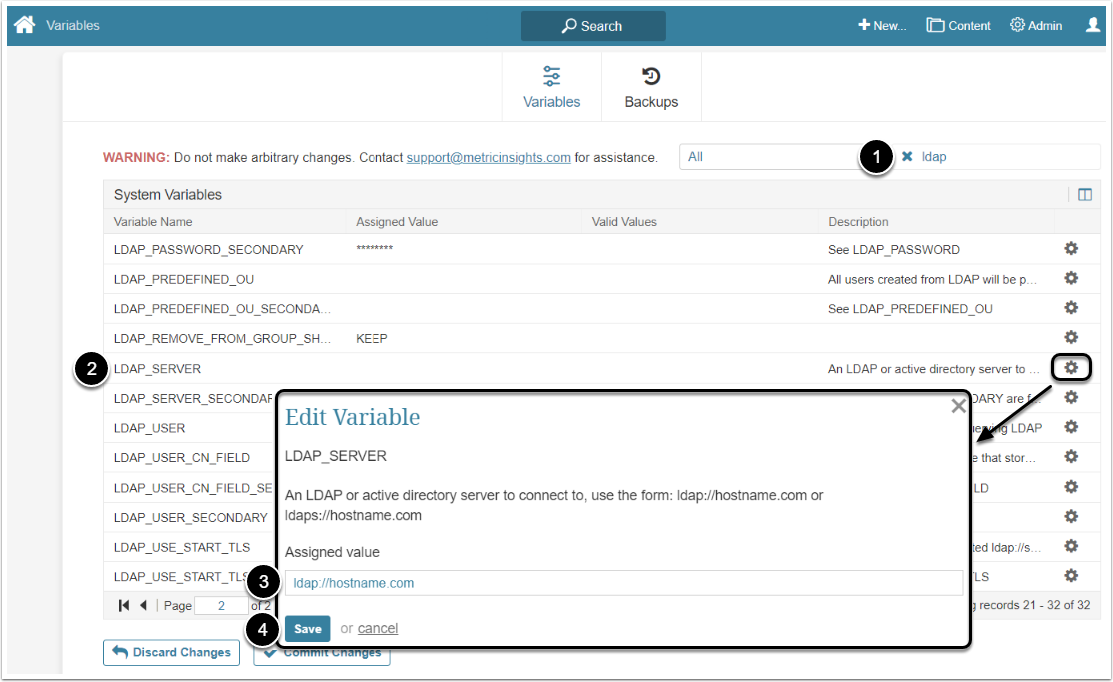
Task: Click the Assigned value input field
Action: point(623,583)
